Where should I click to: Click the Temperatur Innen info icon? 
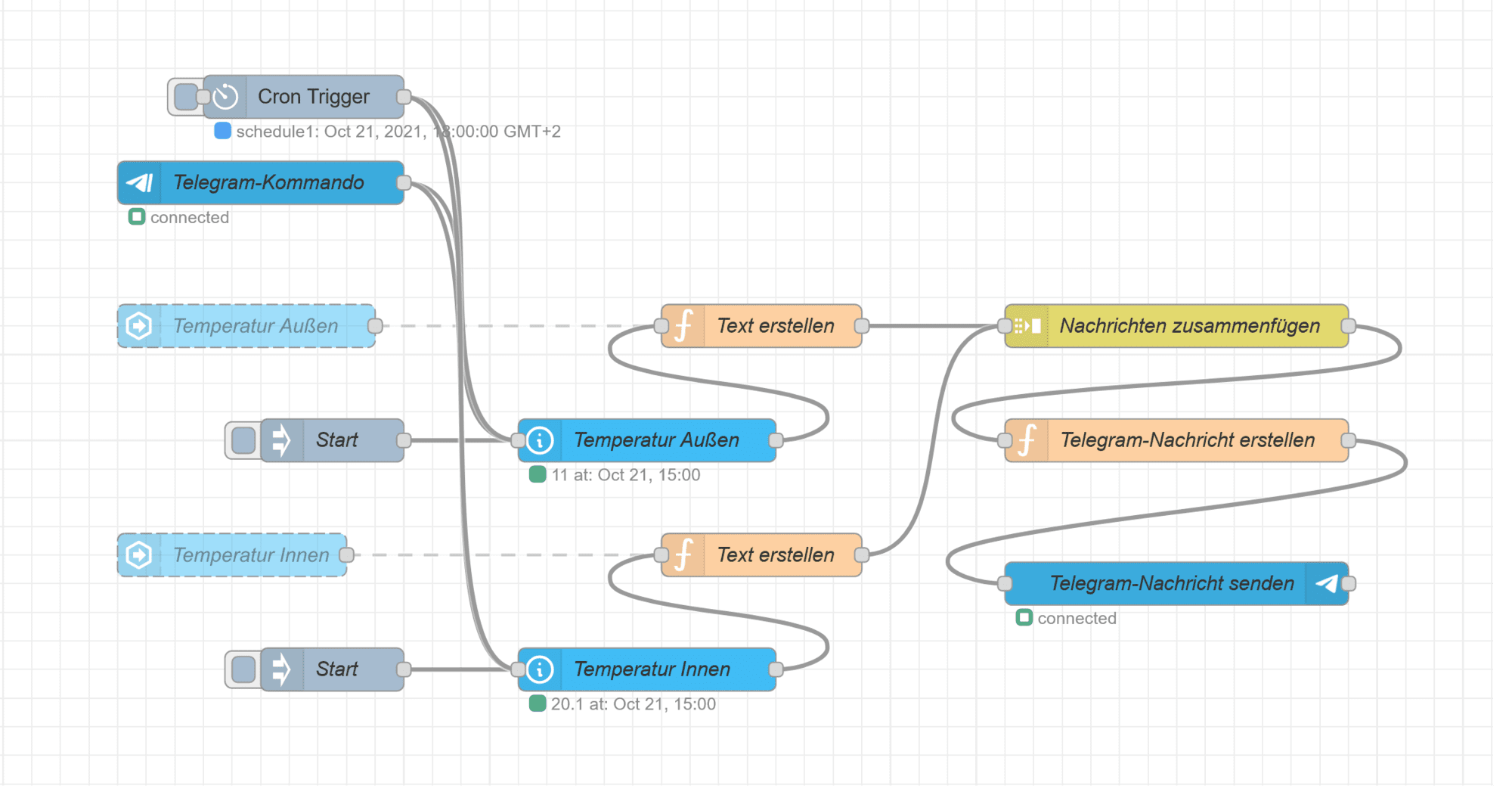coord(540,669)
